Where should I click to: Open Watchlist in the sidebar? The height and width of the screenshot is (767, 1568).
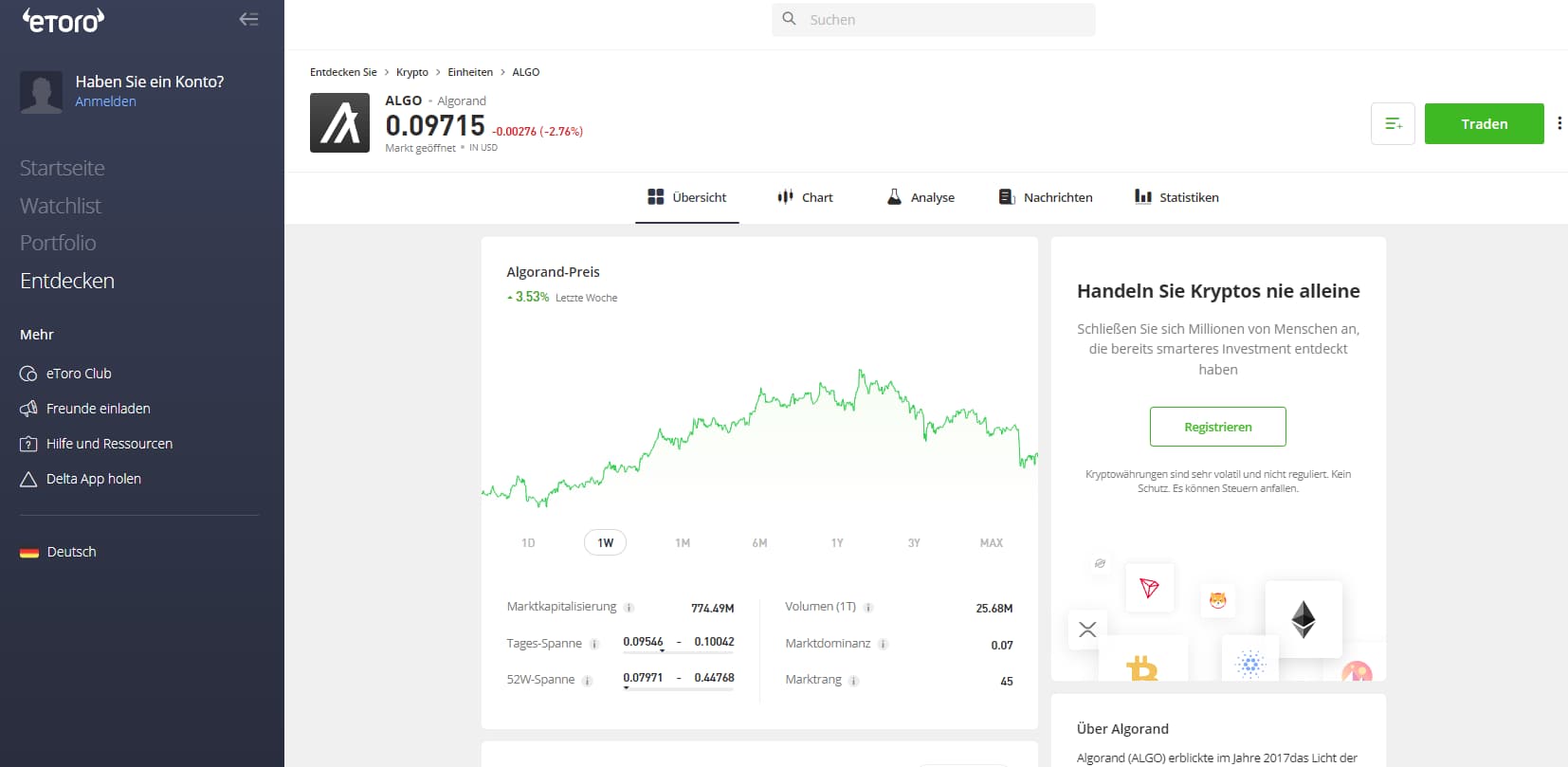(61, 206)
